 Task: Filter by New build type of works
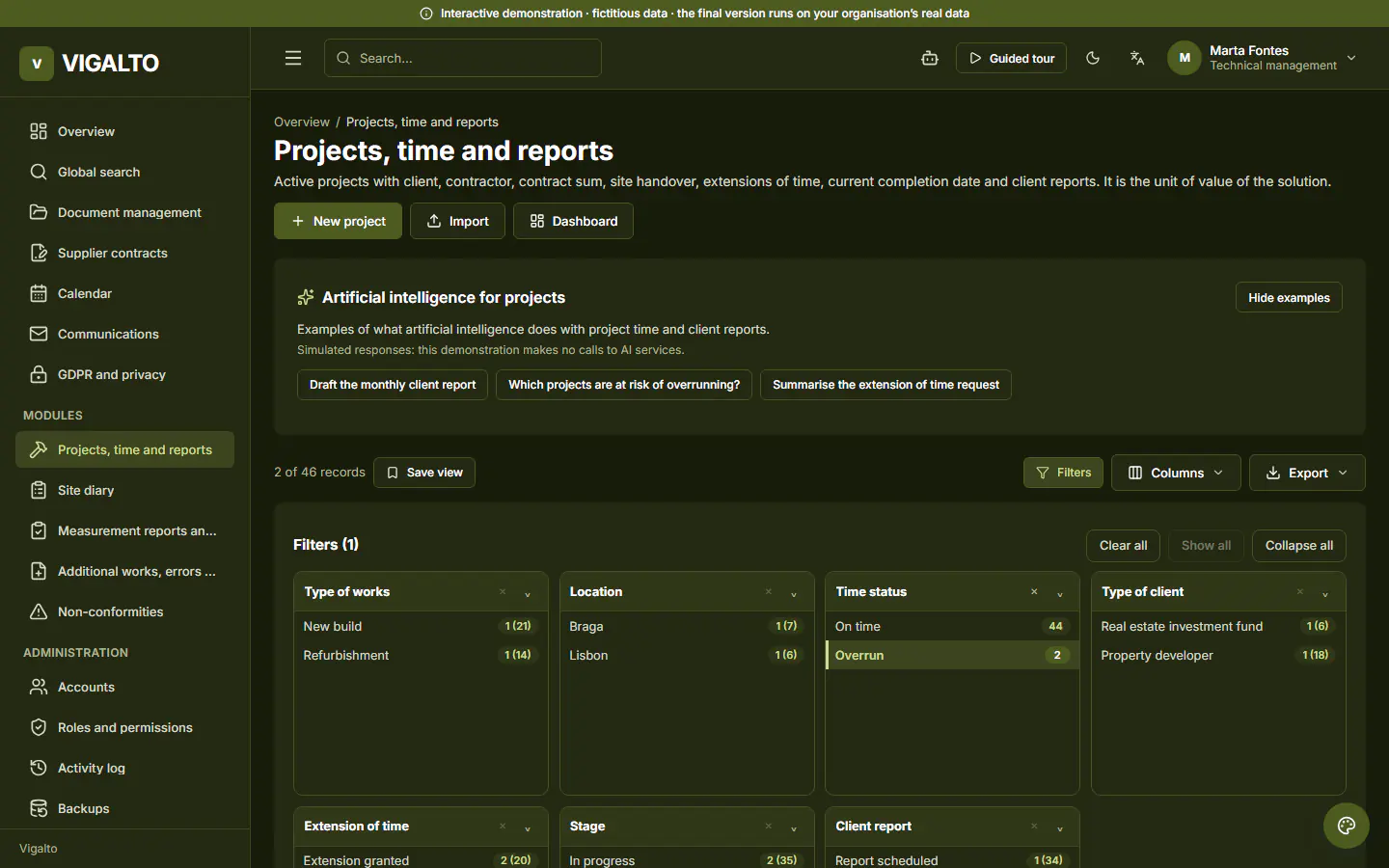click(x=421, y=626)
